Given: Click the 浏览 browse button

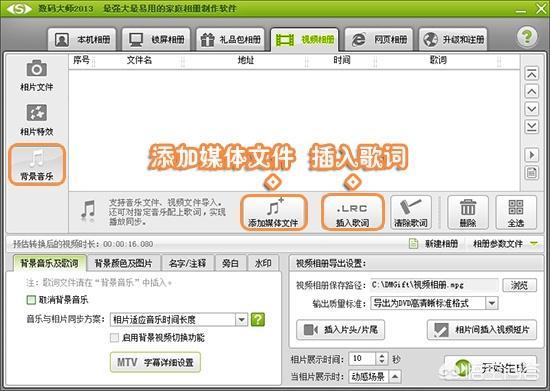Looking at the screenshot, I should click(519, 285).
